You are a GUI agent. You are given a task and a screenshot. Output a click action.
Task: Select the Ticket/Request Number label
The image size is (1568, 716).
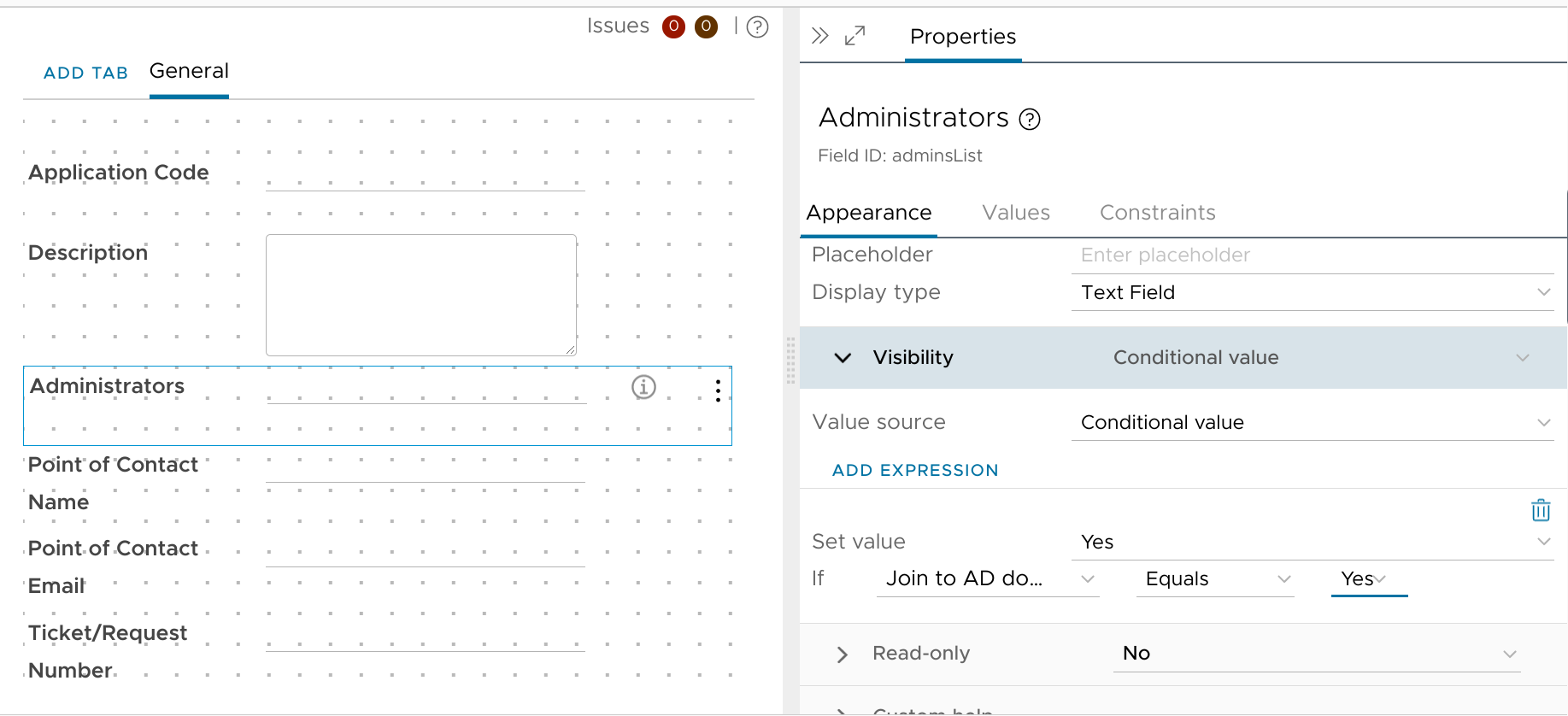(108, 651)
